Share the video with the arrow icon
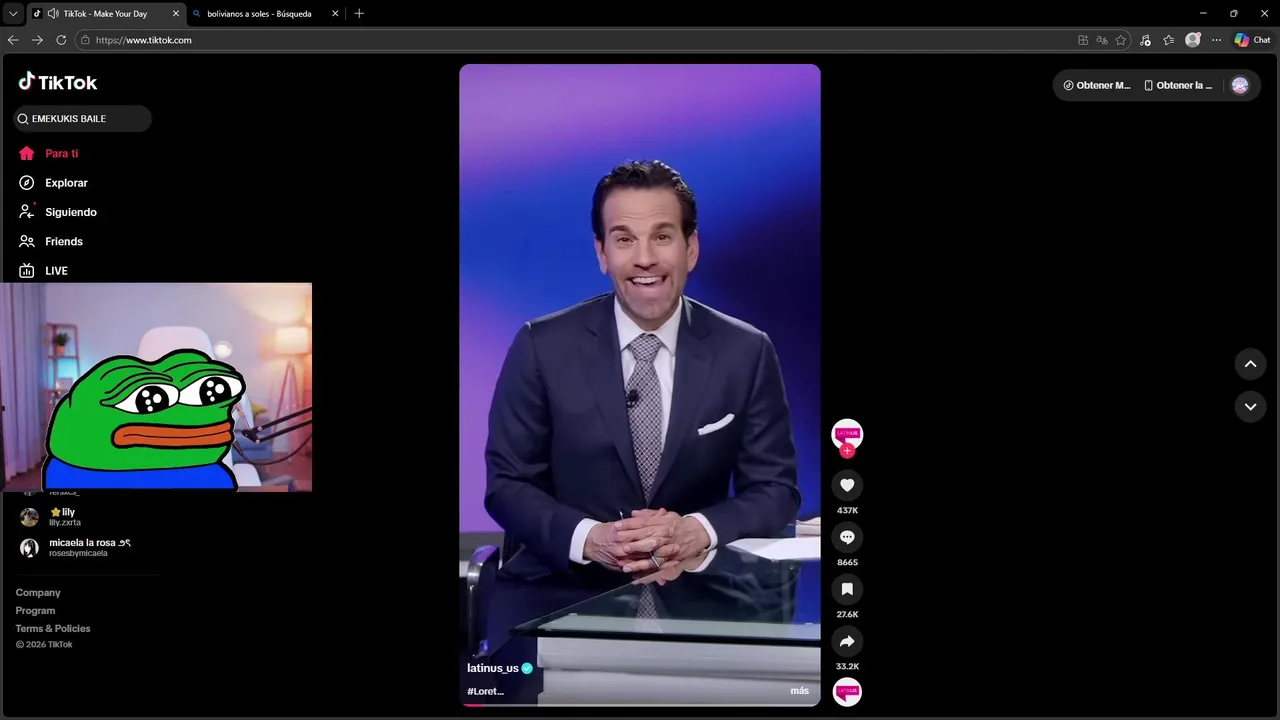Viewport: 1280px width, 720px height. (847, 641)
